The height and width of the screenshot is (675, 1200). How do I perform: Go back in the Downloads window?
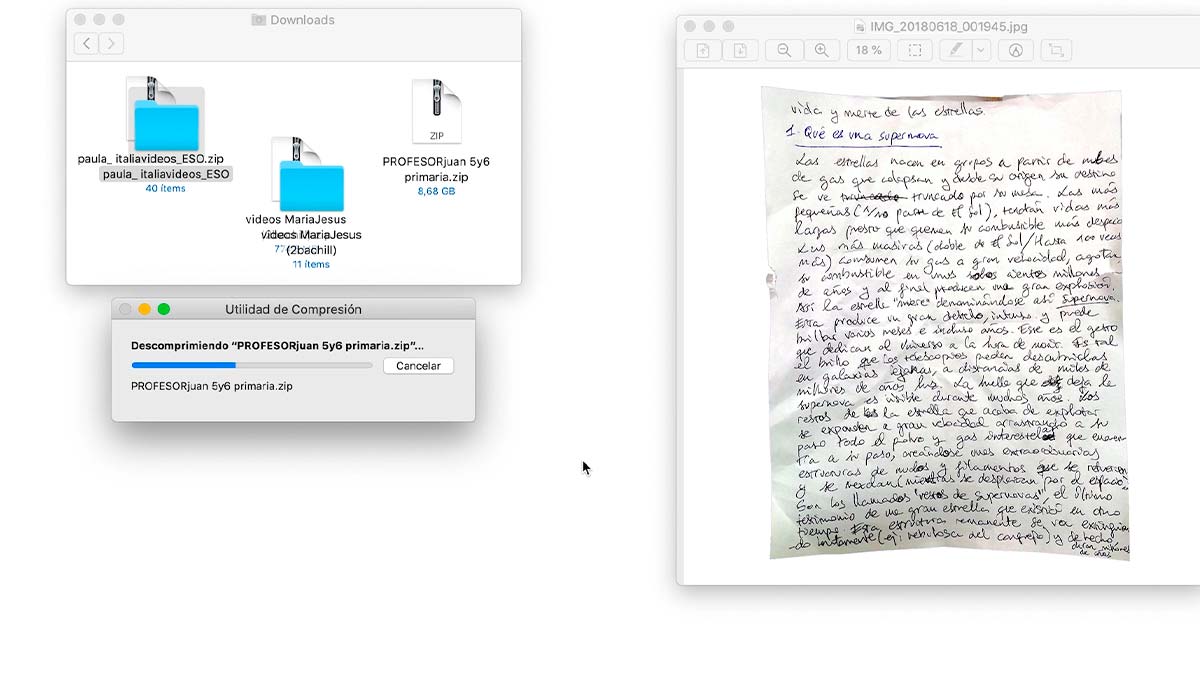click(87, 43)
